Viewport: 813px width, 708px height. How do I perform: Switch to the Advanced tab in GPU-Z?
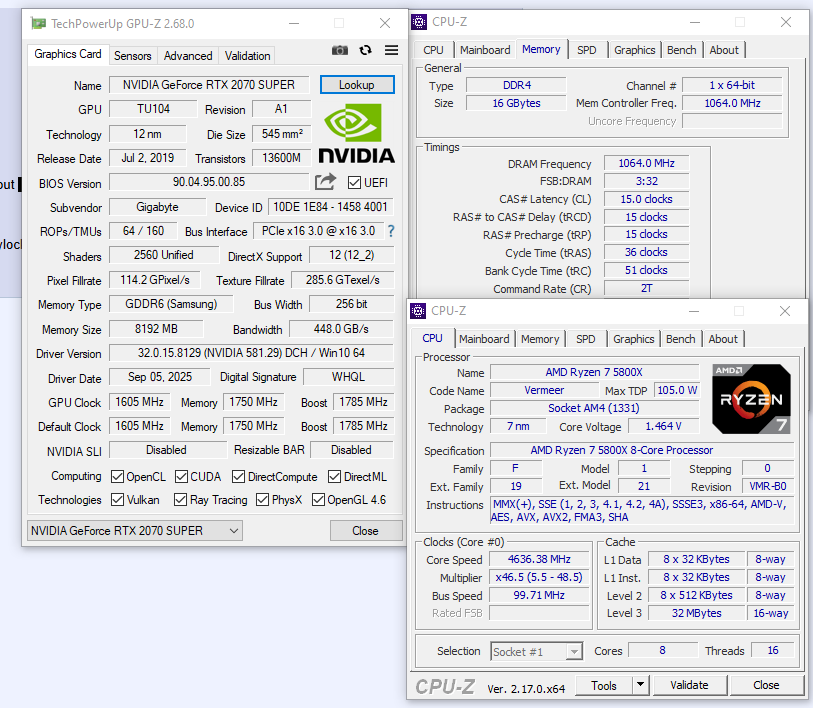[188, 55]
